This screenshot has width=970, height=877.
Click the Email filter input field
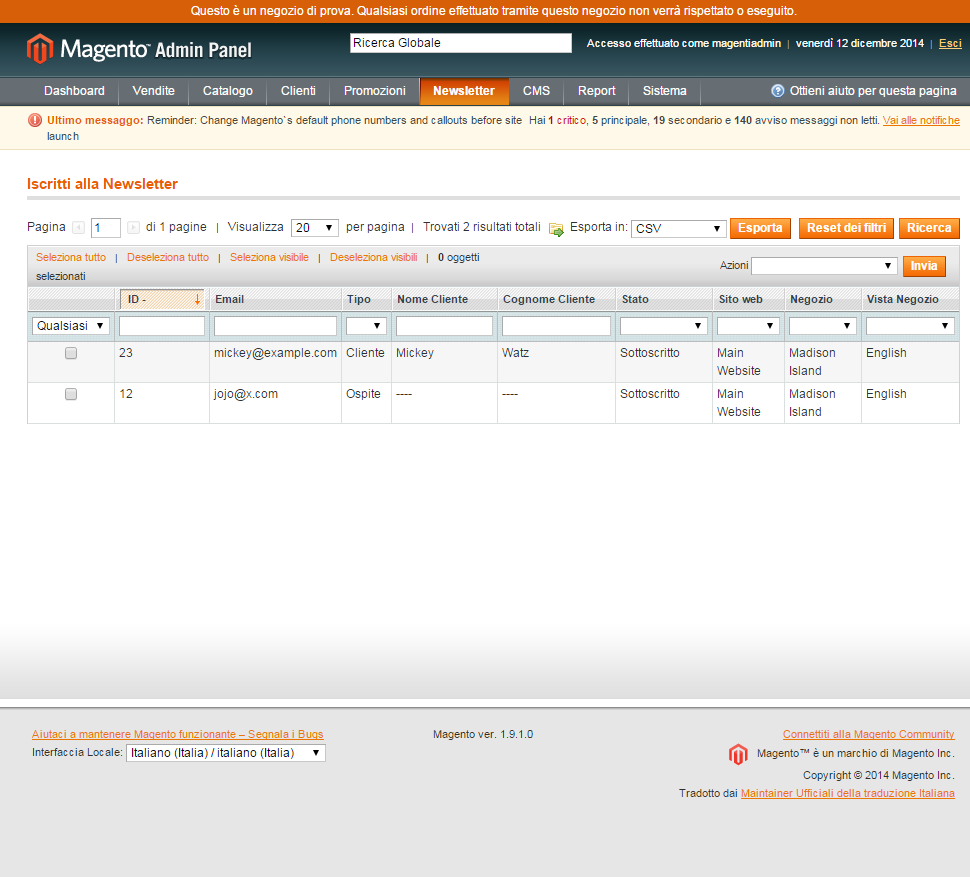[x=275, y=326]
